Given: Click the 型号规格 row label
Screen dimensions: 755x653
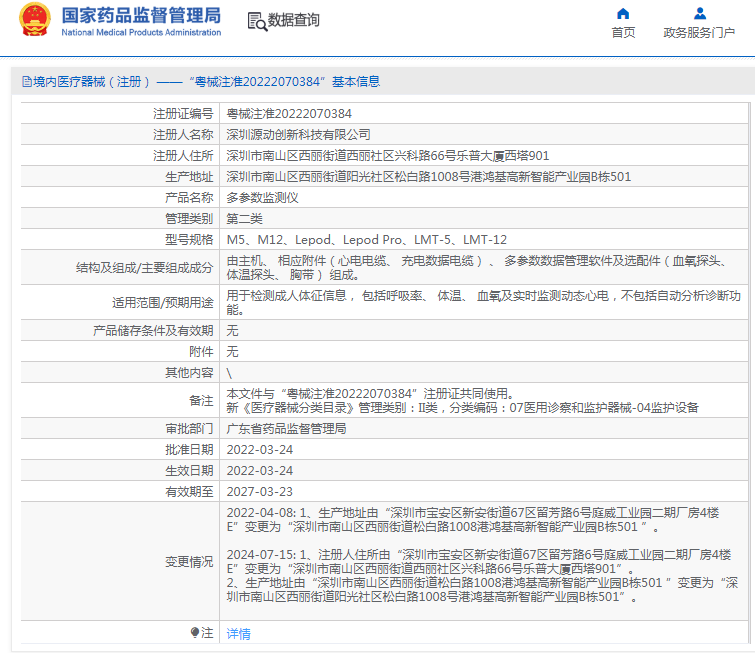Looking at the screenshot, I should click(x=189, y=240).
